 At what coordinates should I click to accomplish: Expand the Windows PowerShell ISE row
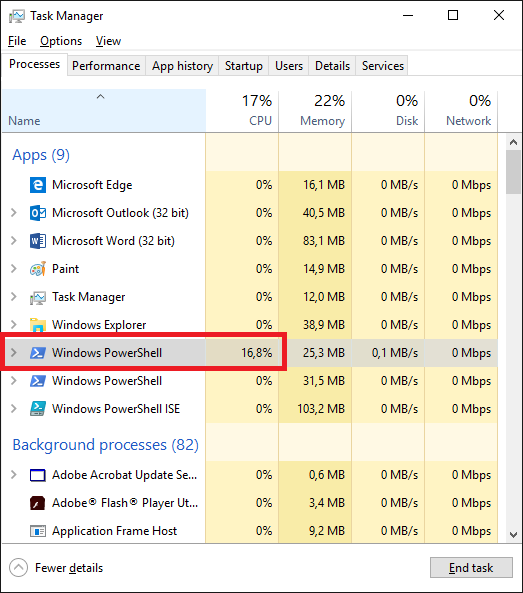click(14, 409)
